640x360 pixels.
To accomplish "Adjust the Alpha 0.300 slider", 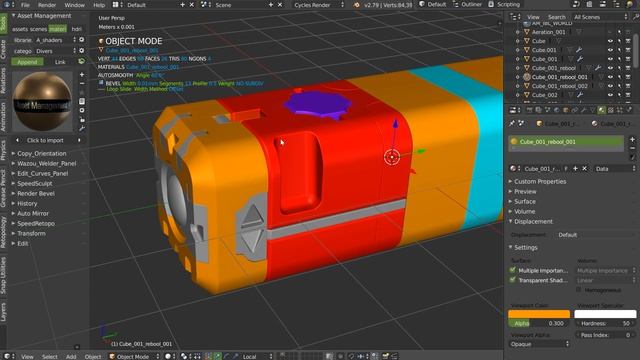I will pyautogui.click(x=539, y=323).
